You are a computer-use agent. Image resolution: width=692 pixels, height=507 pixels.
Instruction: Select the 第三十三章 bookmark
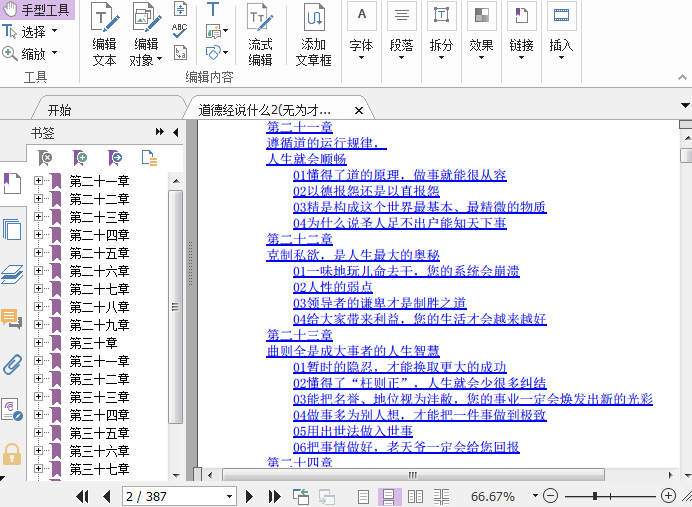(99, 397)
